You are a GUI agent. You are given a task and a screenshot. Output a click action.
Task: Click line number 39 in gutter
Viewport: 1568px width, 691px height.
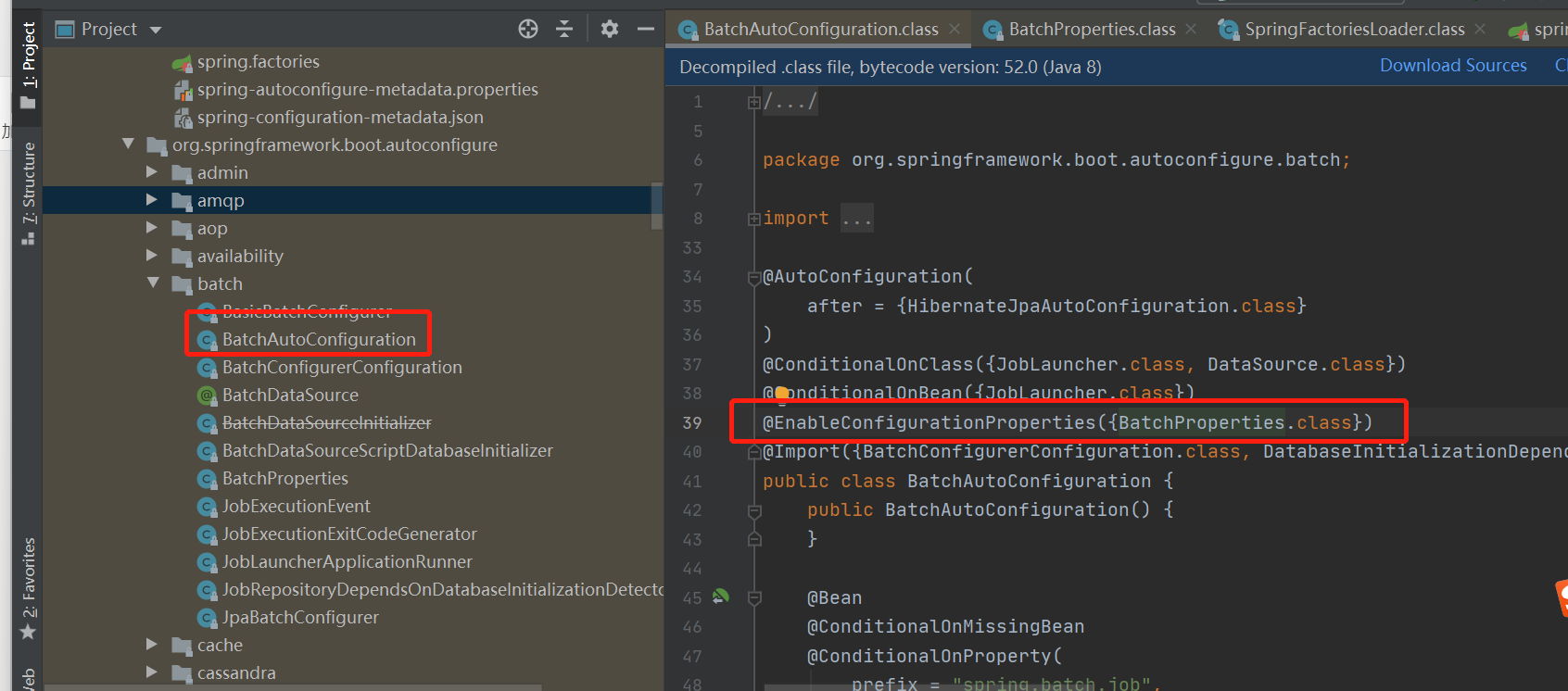[692, 422]
